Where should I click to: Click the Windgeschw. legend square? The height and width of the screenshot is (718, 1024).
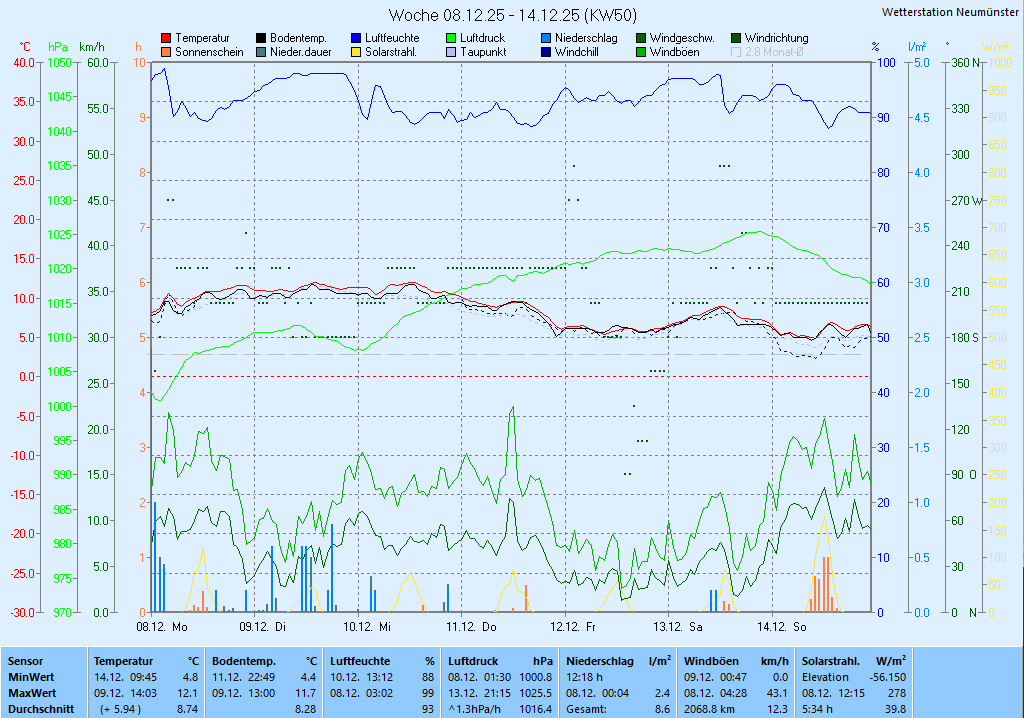[x=641, y=38]
